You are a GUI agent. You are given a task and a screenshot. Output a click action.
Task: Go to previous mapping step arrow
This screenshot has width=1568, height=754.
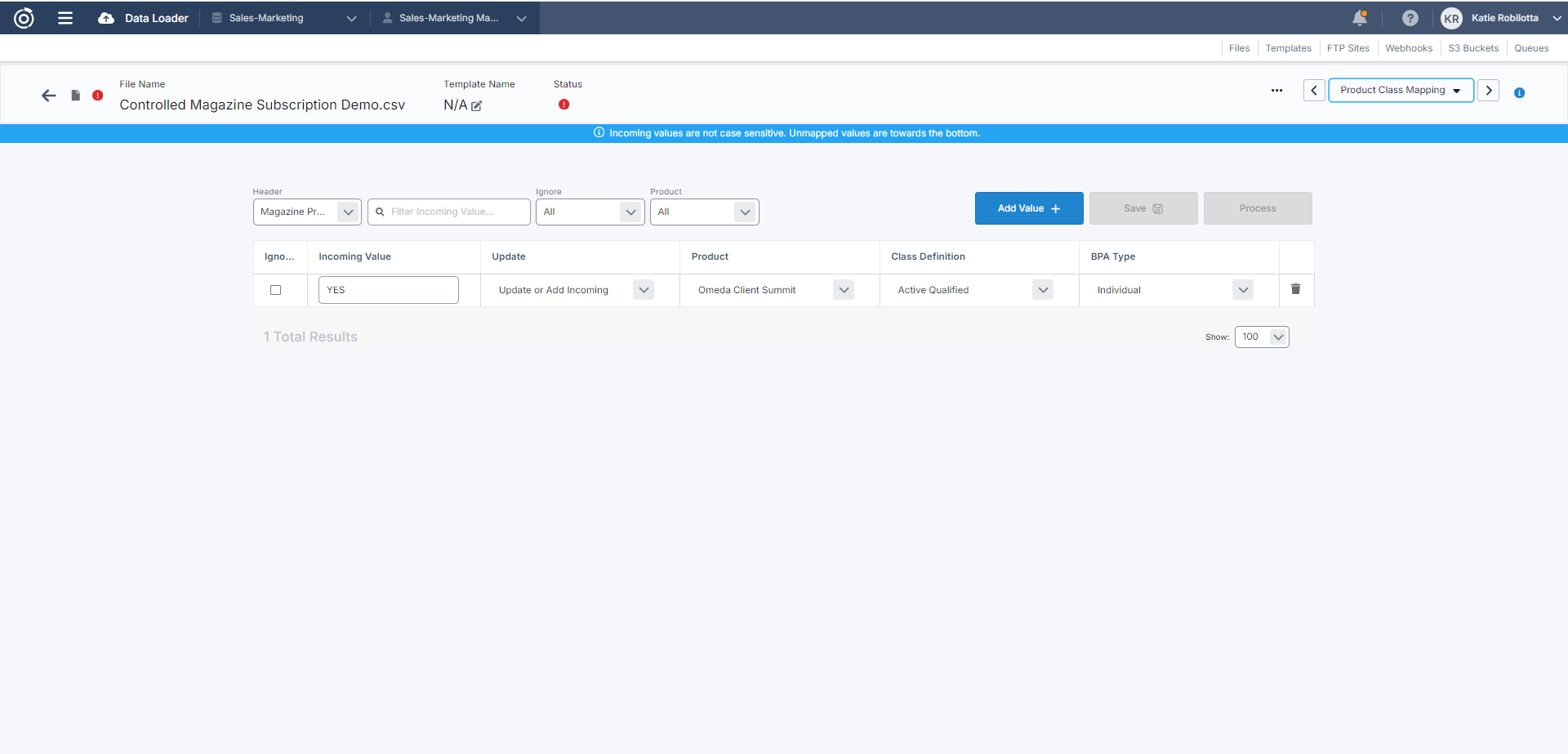(x=1314, y=91)
